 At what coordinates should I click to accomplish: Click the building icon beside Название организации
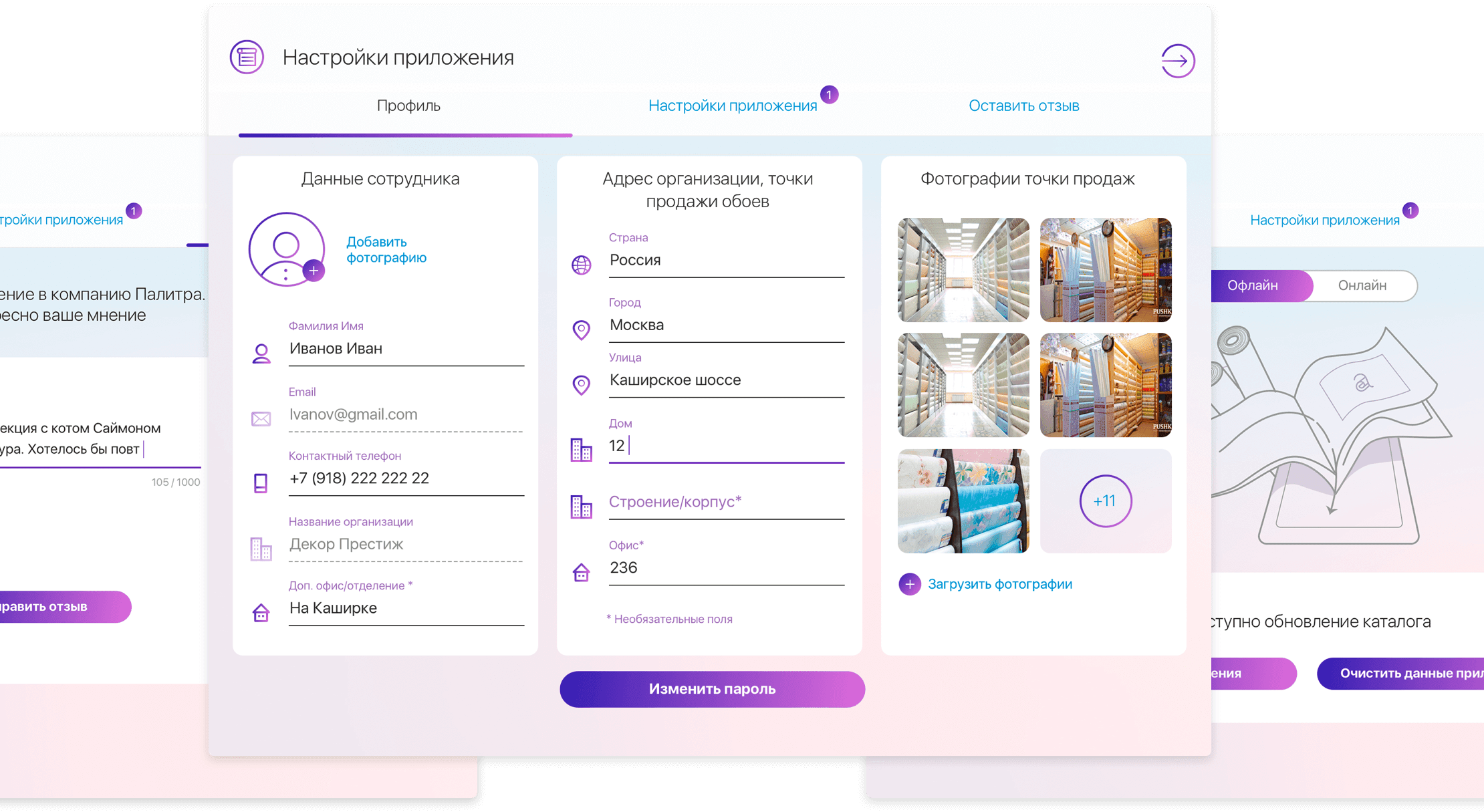(x=261, y=549)
